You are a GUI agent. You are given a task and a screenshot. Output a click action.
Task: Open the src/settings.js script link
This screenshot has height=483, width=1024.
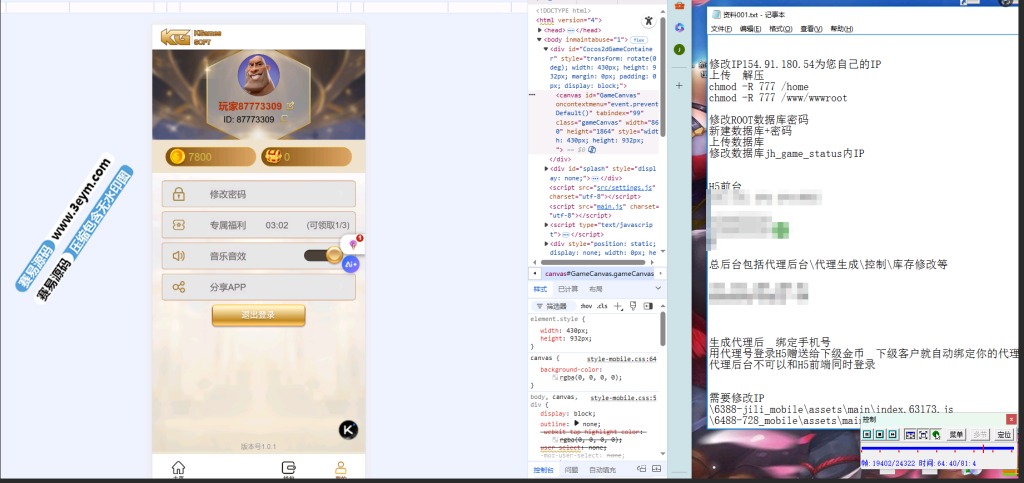tap(625, 187)
